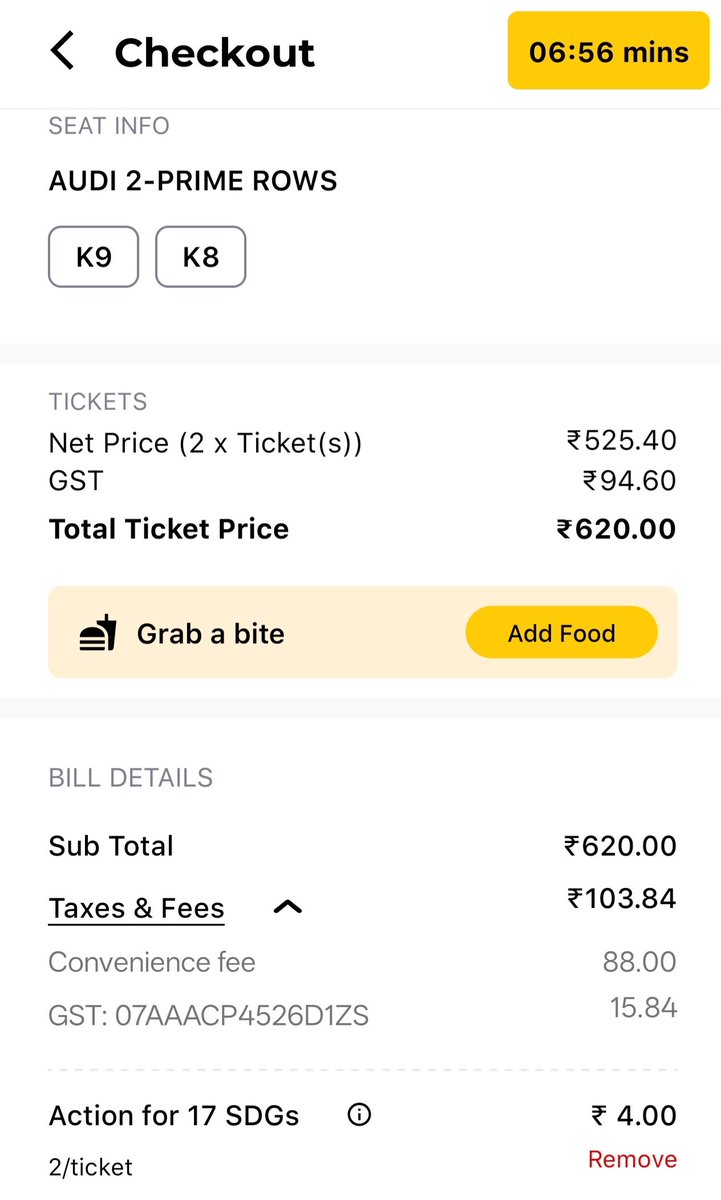Screen dimensions: 721x1200
Task: Select seat chip K9
Action: pyautogui.click(x=94, y=257)
